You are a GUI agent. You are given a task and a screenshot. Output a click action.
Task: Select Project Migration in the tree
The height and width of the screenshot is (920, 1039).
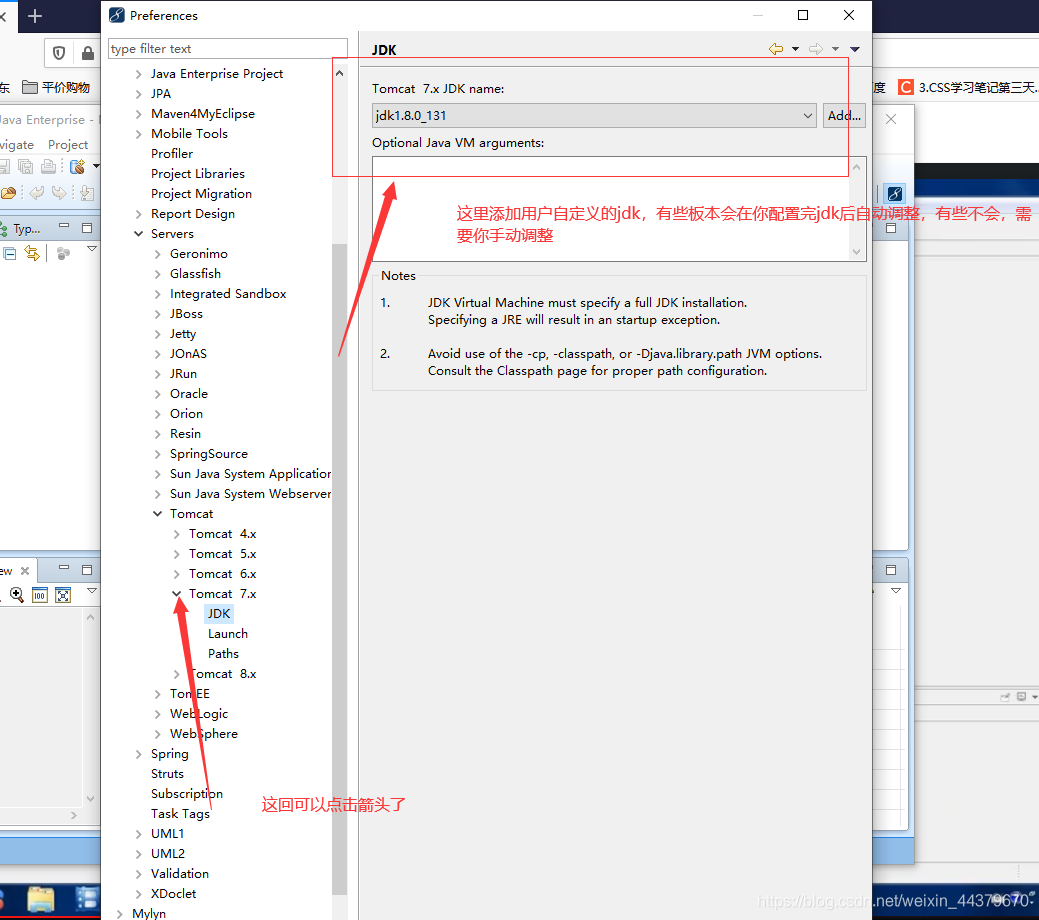pyautogui.click(x=201, y=194)
